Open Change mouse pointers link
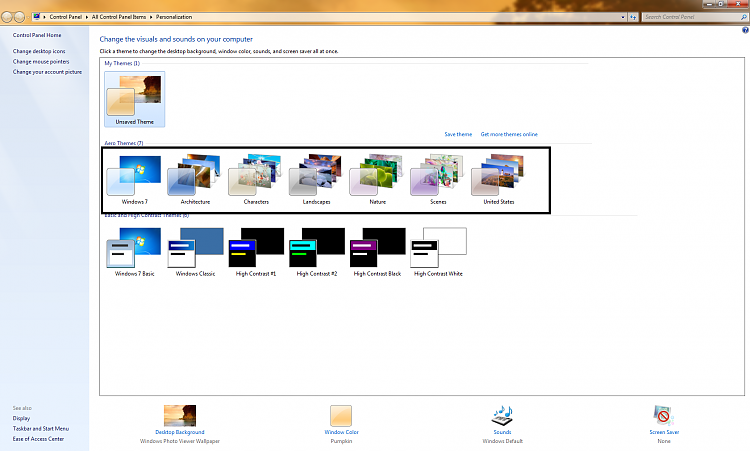 point(41,62)
